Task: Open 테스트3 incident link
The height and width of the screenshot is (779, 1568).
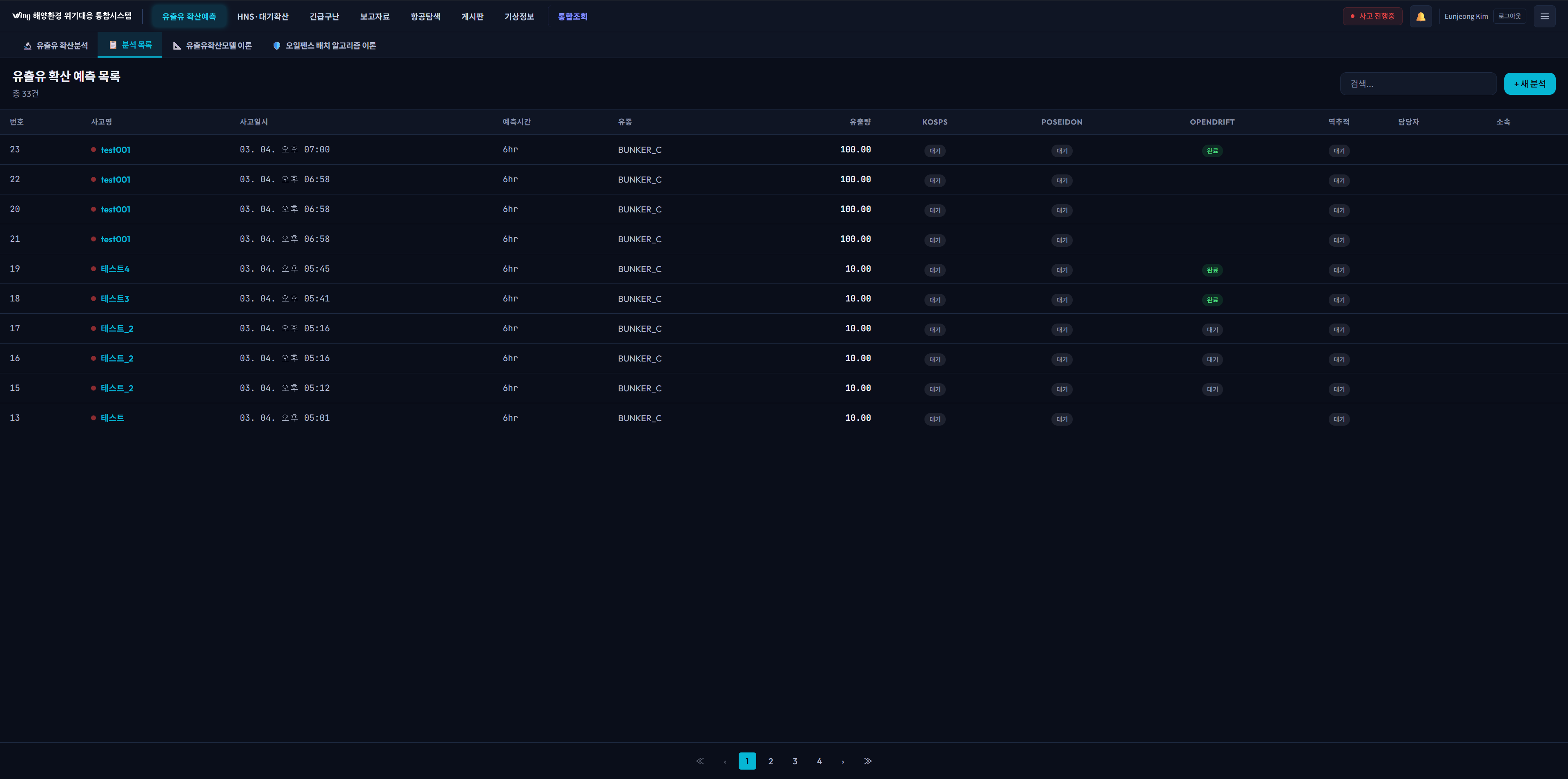Action: coord(114,299)
